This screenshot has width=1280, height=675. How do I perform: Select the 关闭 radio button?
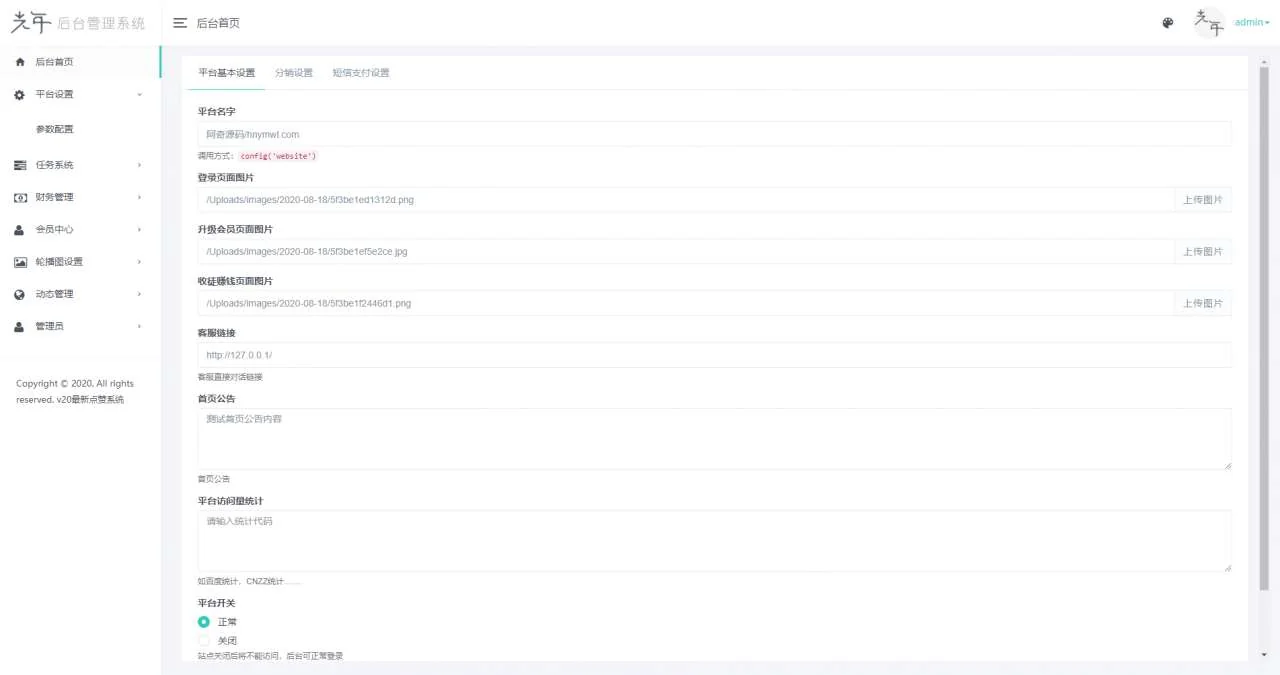[x=204, y=641]
